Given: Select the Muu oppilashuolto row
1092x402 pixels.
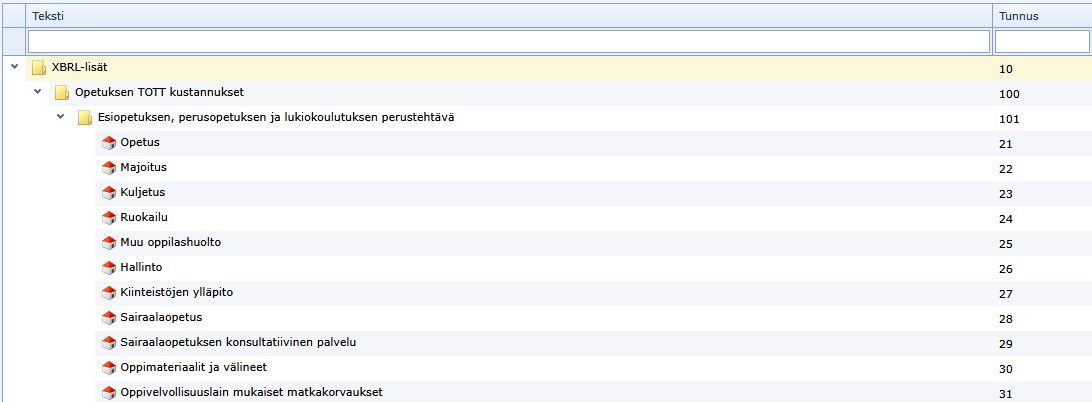Looking at the screenshot, I should (x=170, y=243).
